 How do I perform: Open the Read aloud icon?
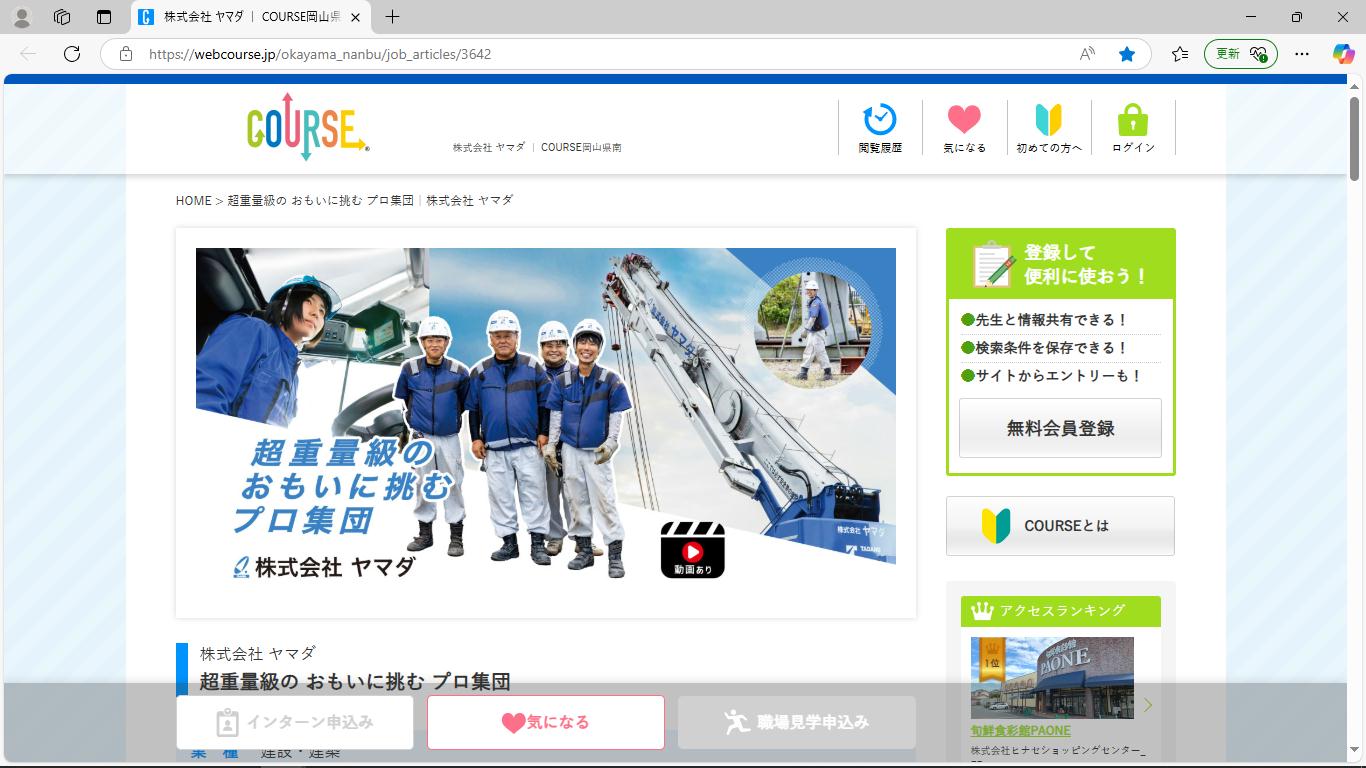[x=1087, y=54]
